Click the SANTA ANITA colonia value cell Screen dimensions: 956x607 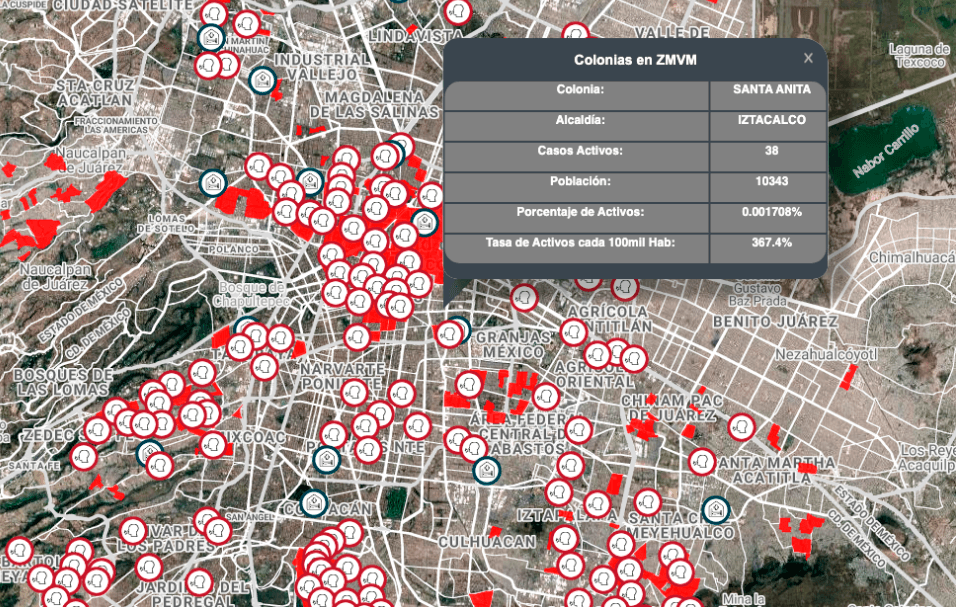pyautogui.click(x=768, y=90)
